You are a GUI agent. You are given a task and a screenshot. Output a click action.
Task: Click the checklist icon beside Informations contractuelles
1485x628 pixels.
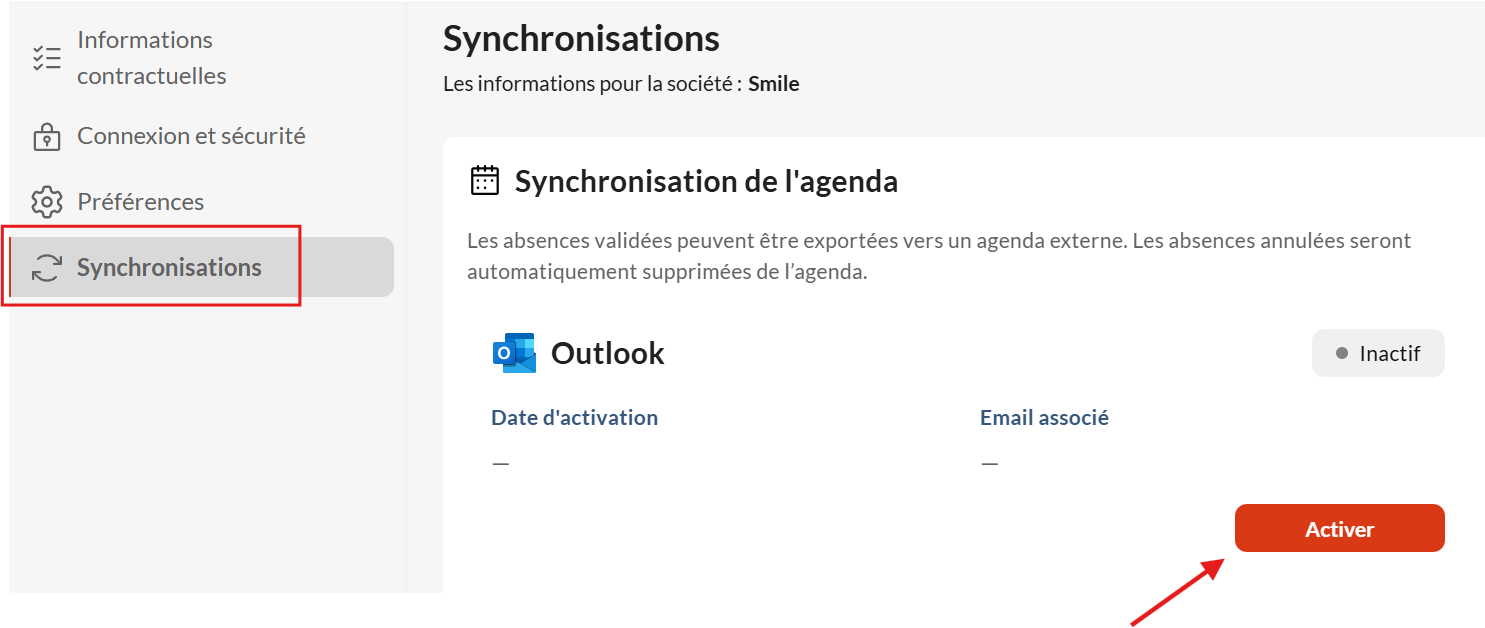46,58
